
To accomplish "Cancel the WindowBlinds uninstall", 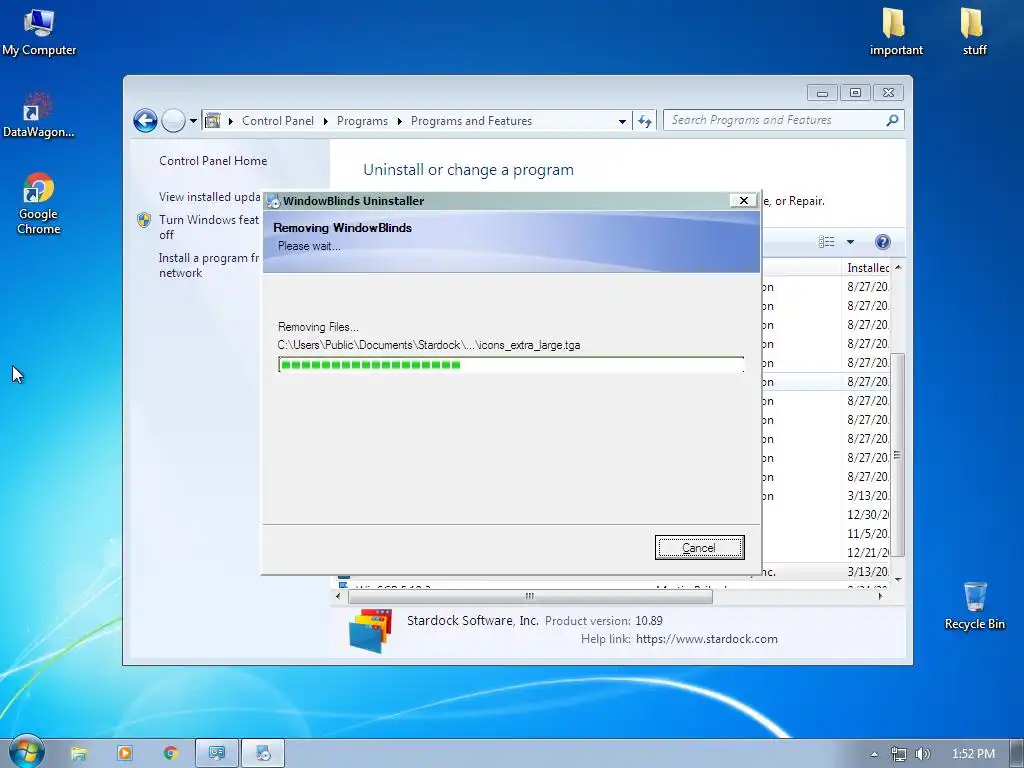I will 699,547.
